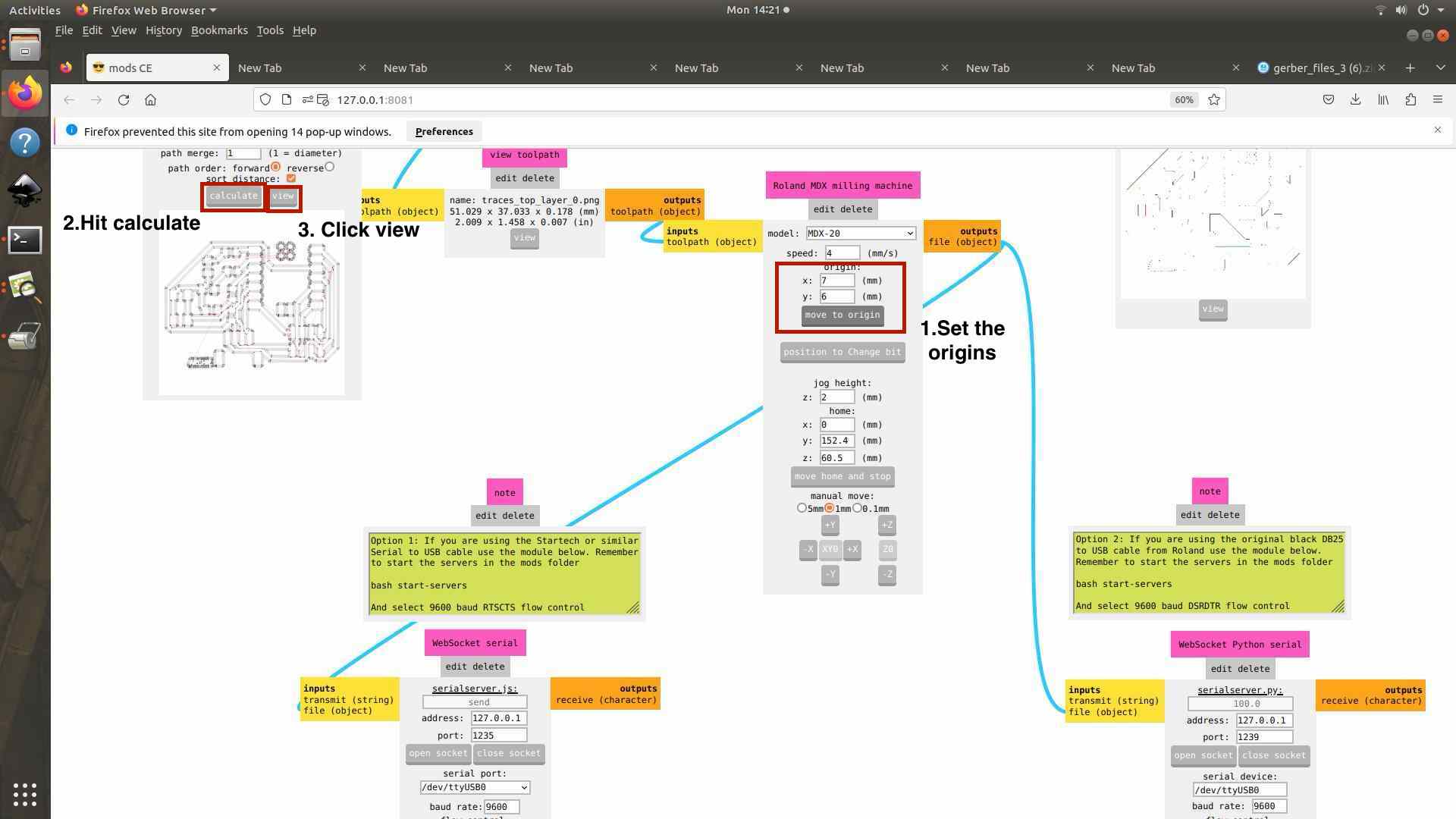The image size is (1456, 819).
Task: Reload the page with the refresh icon
Action: pyautogui.click(x=124, y=100)
